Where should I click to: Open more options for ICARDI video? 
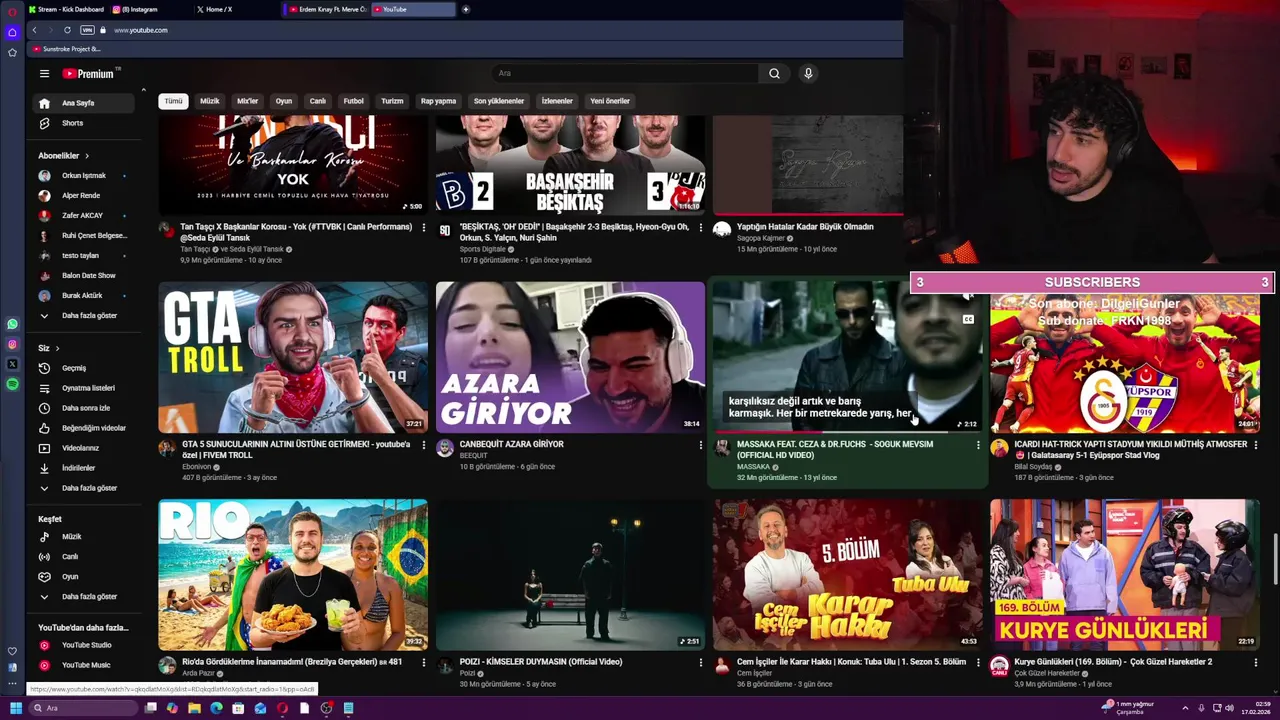(x=1255, y=445)
